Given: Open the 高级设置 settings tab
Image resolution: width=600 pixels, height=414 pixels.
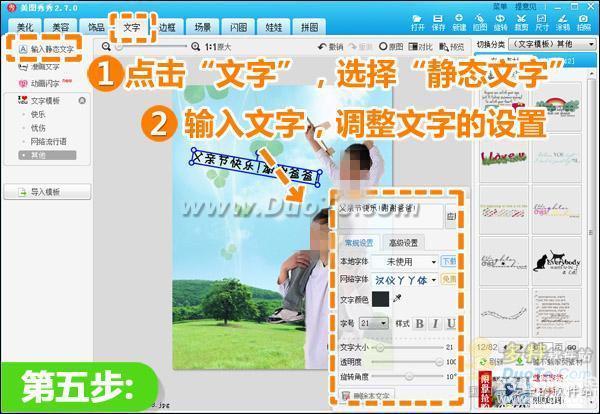Looking at the screenshot, I should pyautogui.click(x=403, y=243).
